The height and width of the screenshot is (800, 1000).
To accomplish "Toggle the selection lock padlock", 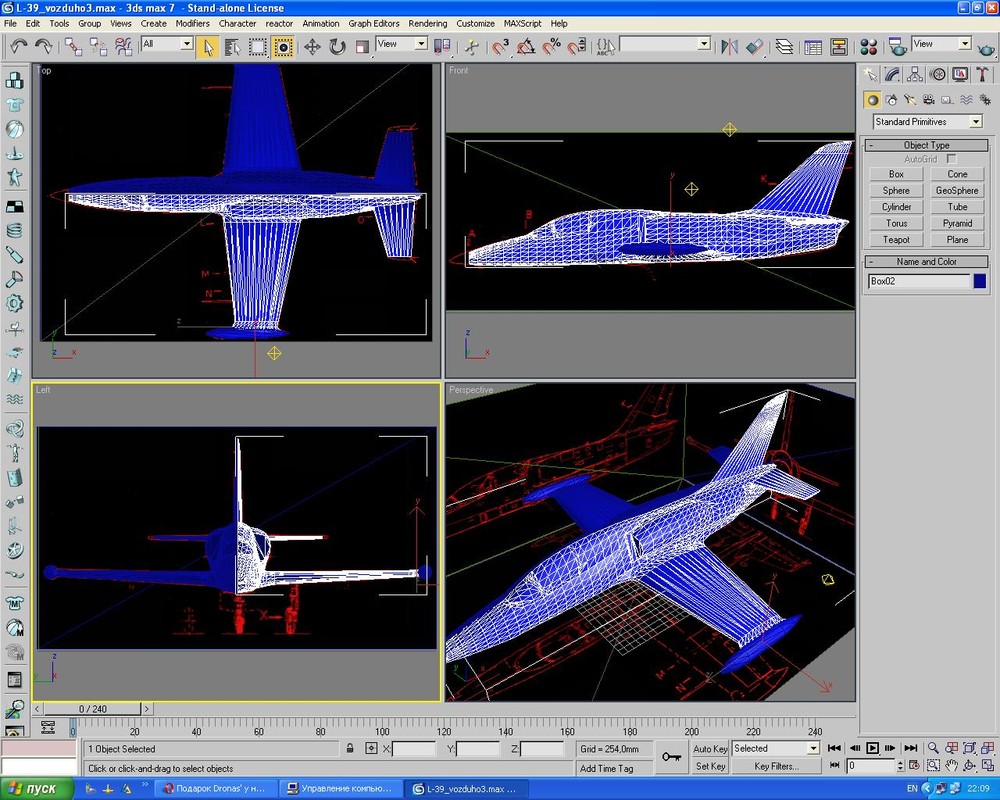I will point(350,748).
